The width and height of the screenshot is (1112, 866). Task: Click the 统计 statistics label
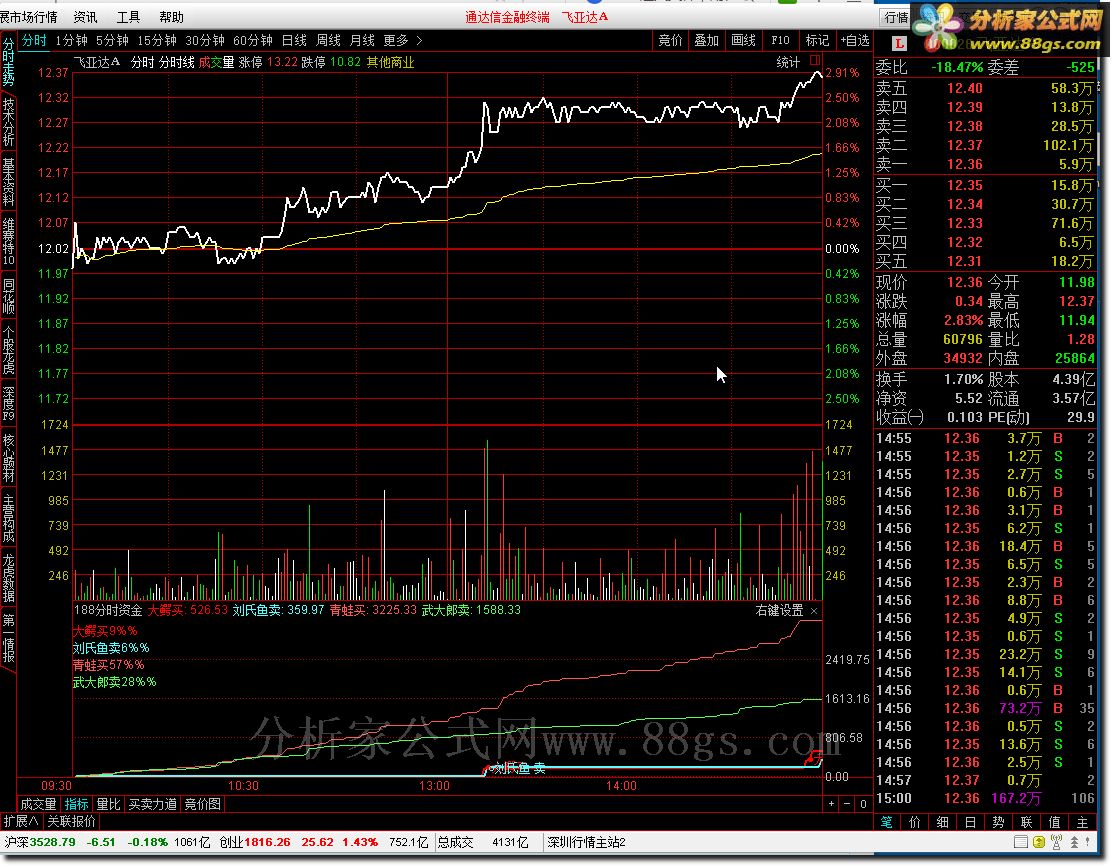[x=788, y=62]
